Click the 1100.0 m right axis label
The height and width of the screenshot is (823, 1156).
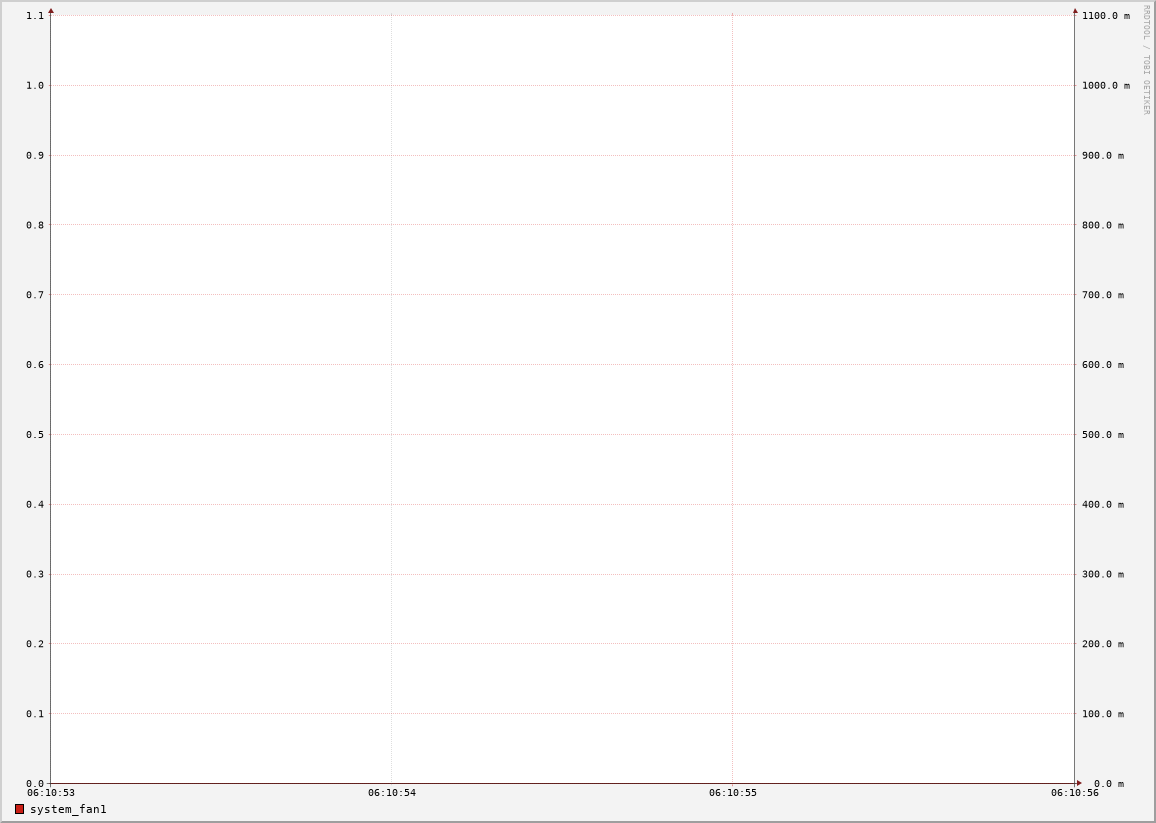[1105, 16]
